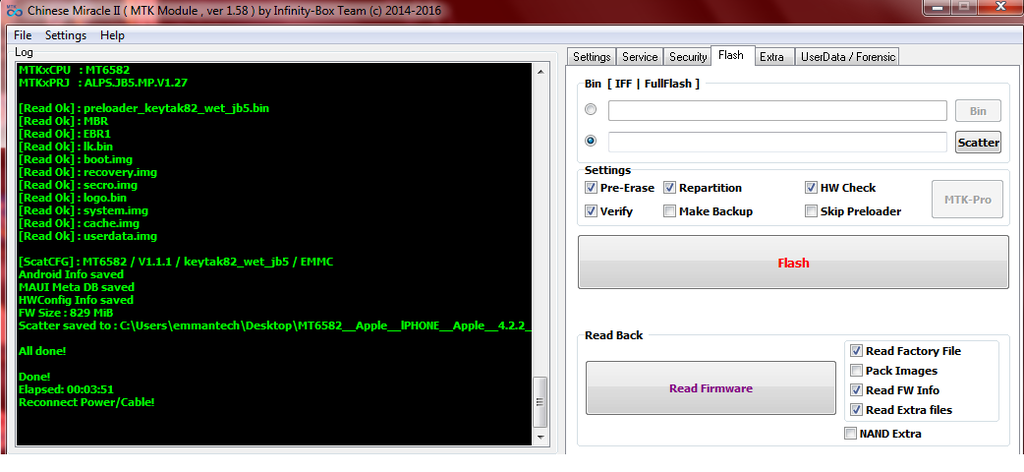Image resolution: width=1024 pixels, height=472 pixels.
Task: Click the Chinese Miracle II title bar app icon
Action: click(11, 10)
